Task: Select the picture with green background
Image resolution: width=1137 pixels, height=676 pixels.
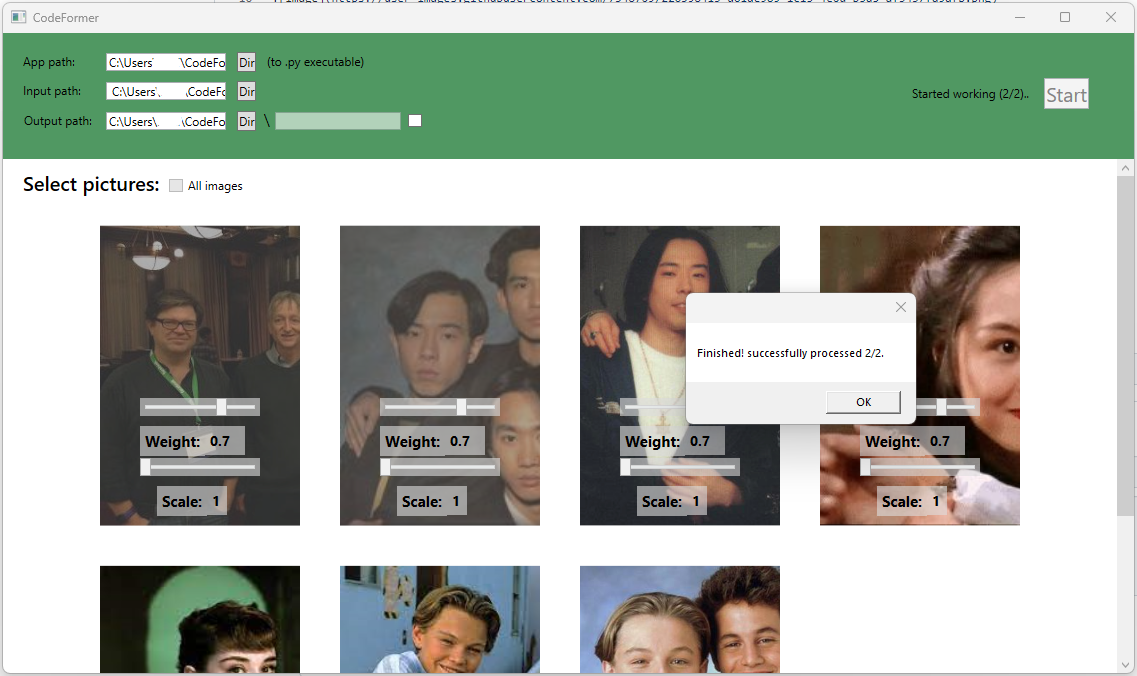Action: pos(199,619)
